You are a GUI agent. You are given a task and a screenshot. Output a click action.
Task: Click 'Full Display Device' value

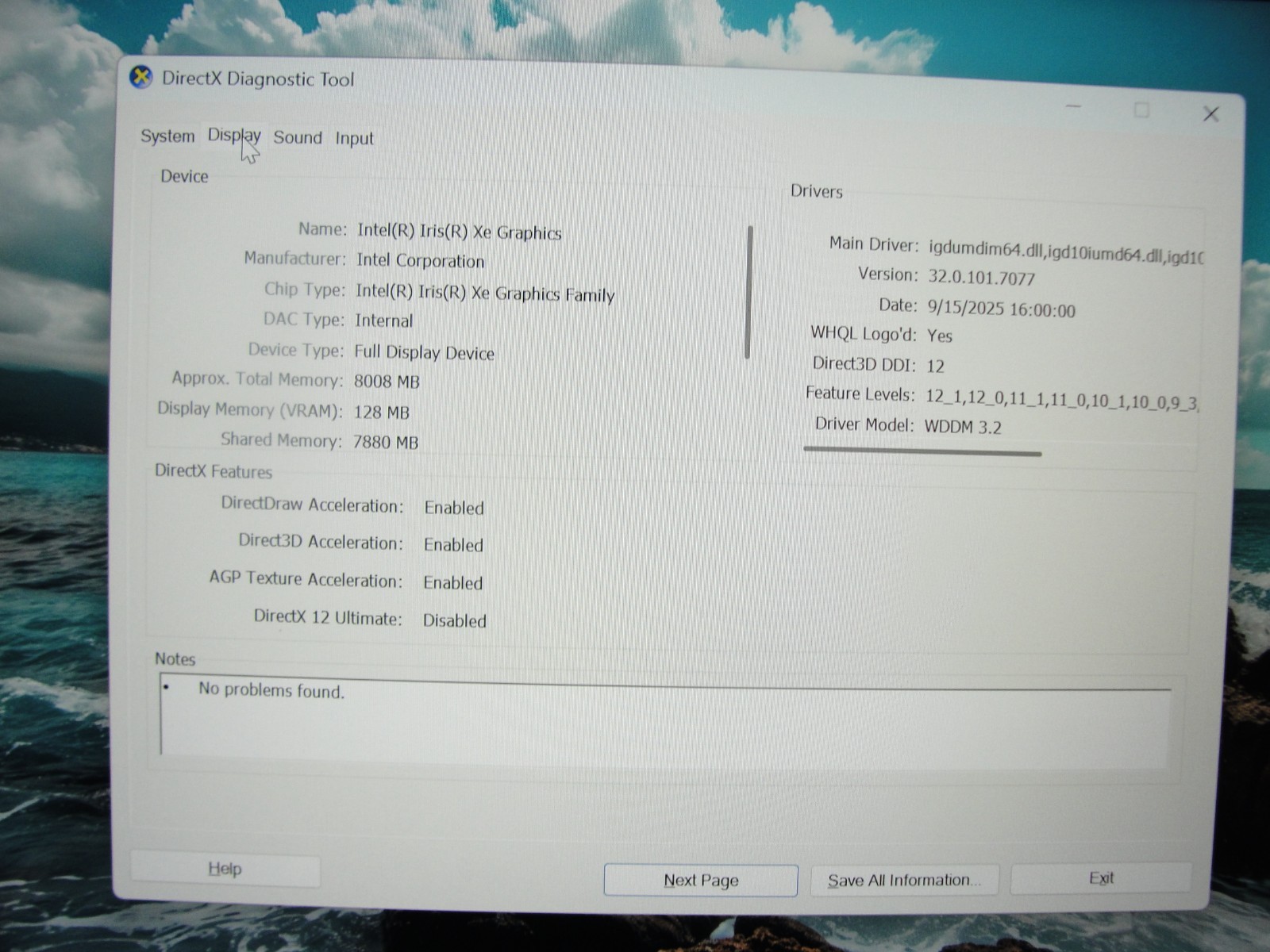click(x=424, y=352)
